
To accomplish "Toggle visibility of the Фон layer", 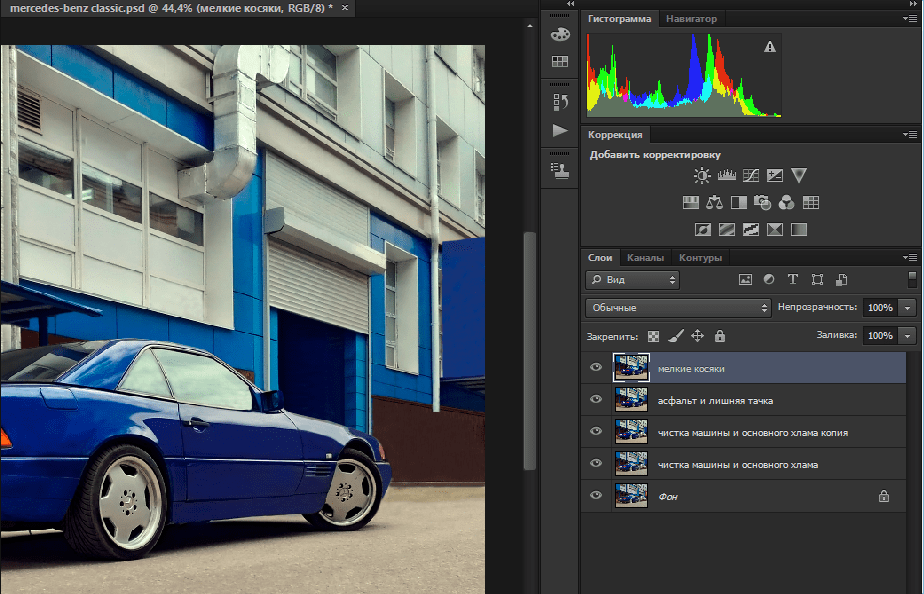I will pyautogui.click(x=596, y=495).
